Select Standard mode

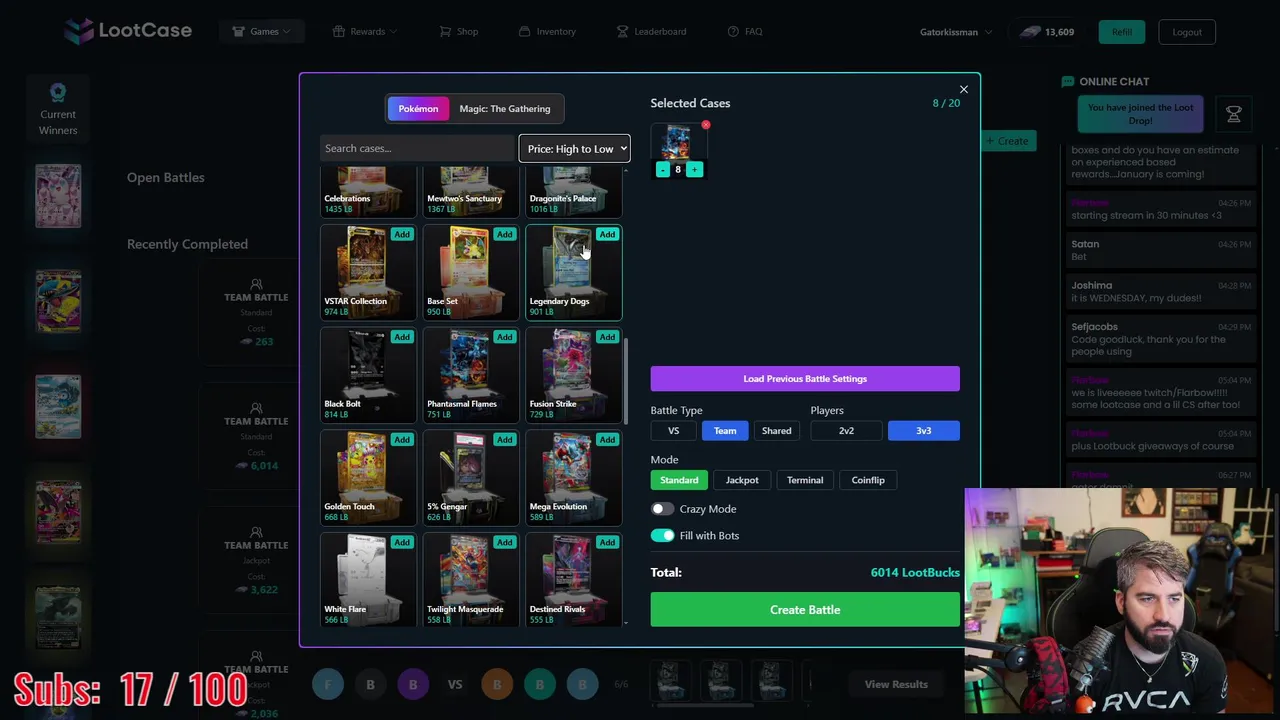coord(679,480)
